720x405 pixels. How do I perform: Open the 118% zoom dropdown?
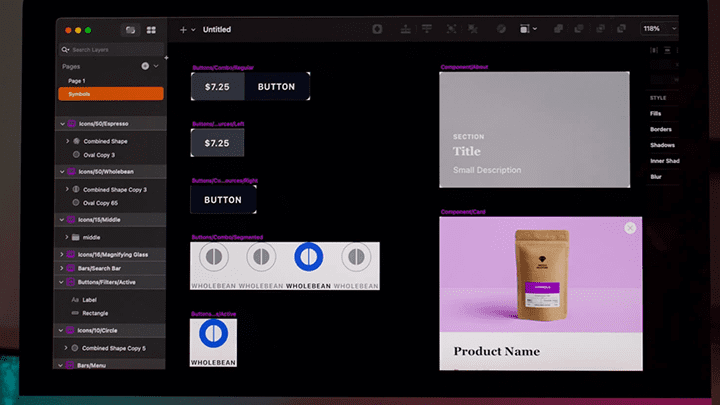point(659,28)
